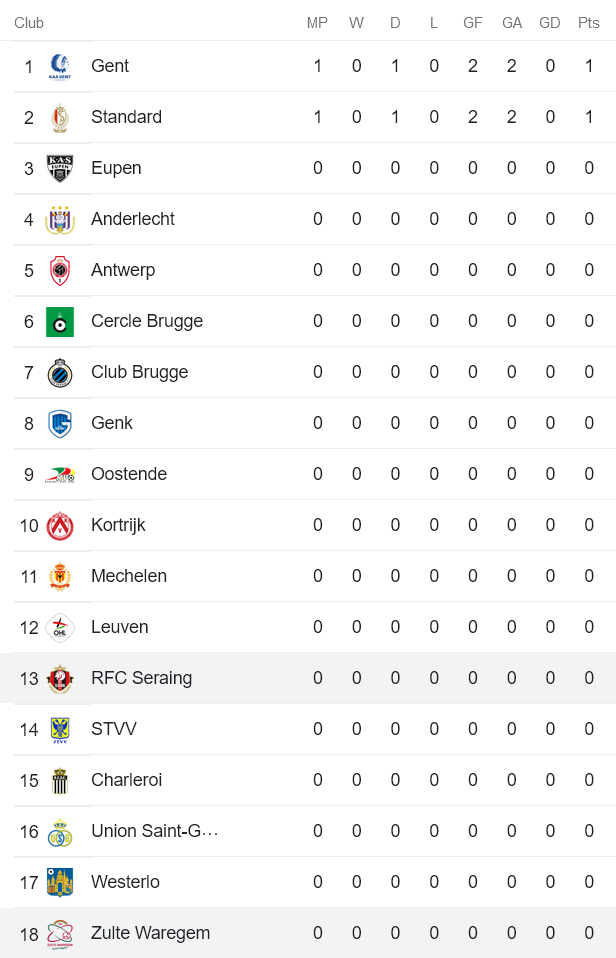Click the Zulte Waregem crest
This screenshot has width=616, height=958.
[x=58, y=933]
